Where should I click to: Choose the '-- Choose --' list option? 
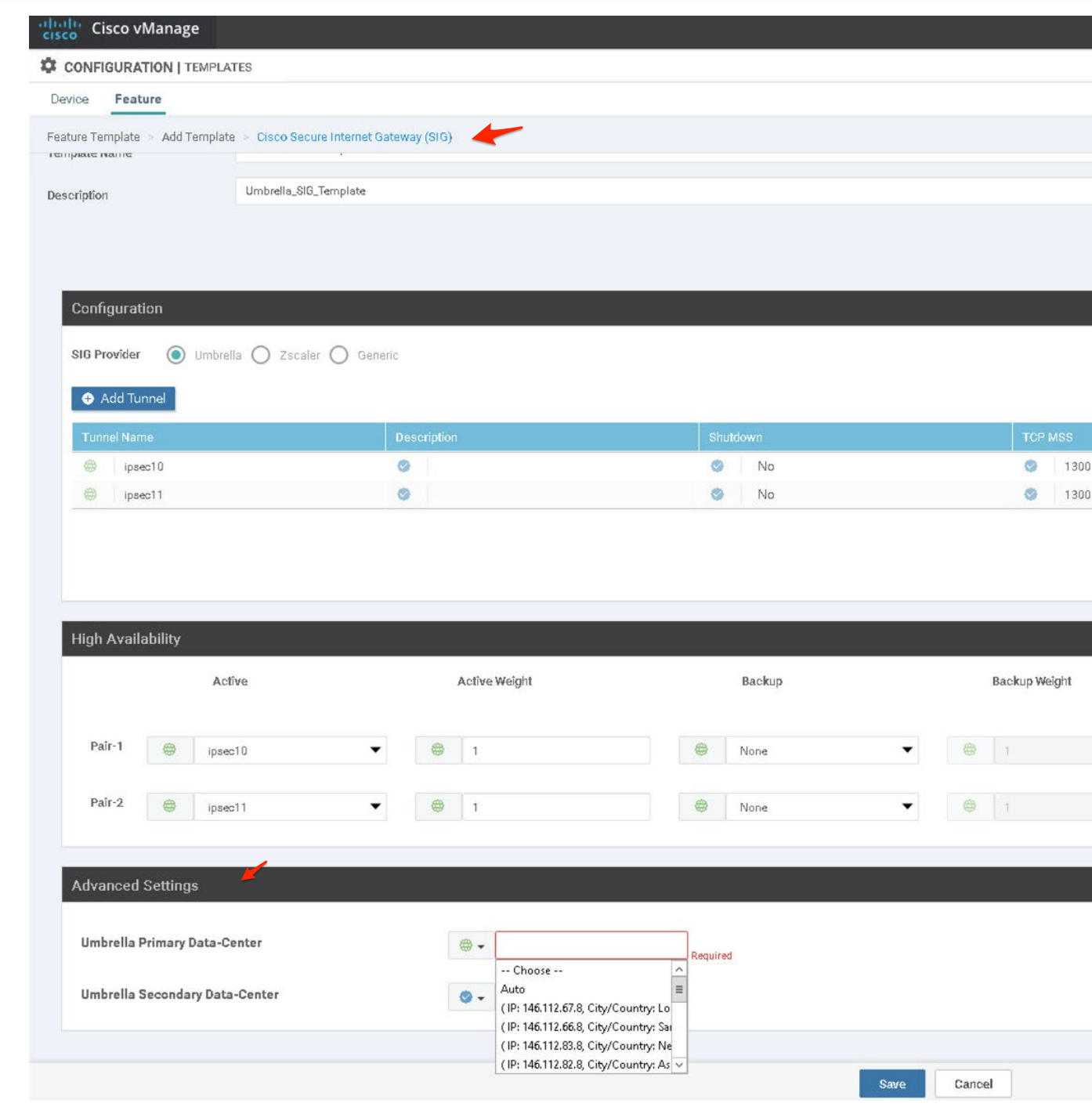584,971
